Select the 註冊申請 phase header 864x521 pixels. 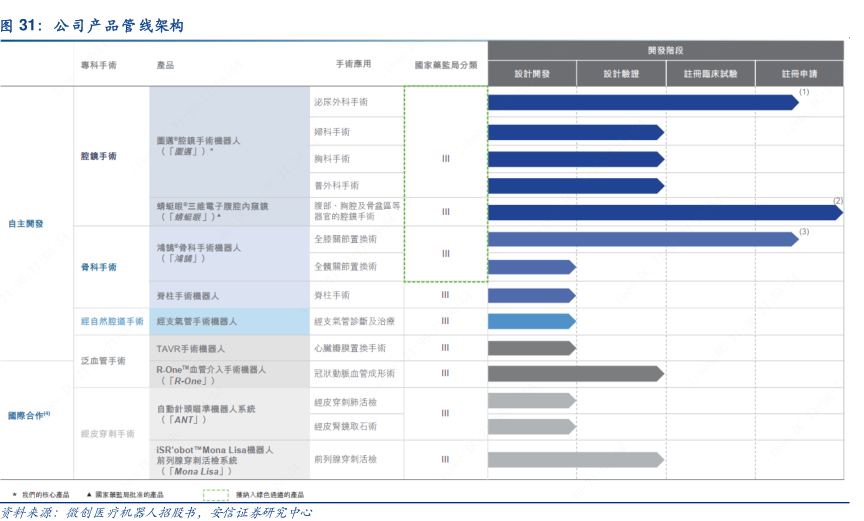click(x=799, y=74)
